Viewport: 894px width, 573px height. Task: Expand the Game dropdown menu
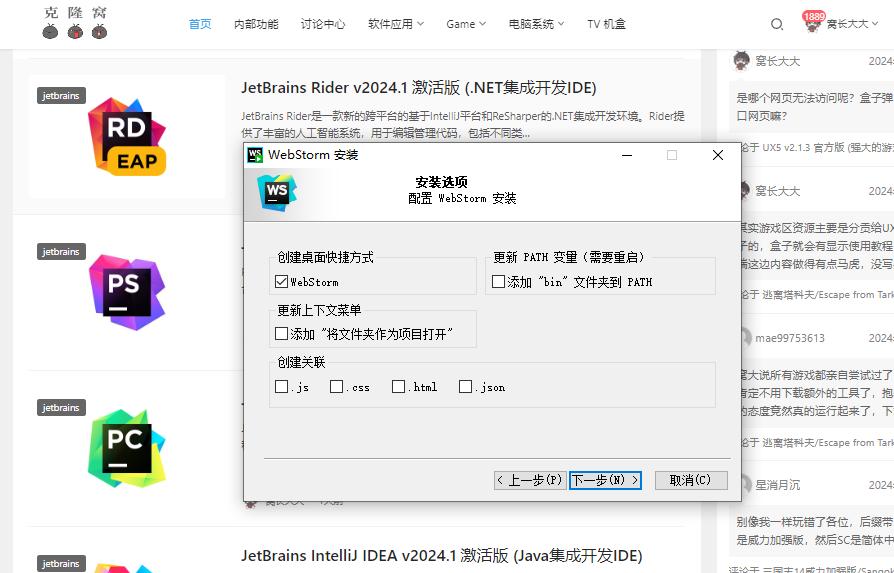click(466, 24)
